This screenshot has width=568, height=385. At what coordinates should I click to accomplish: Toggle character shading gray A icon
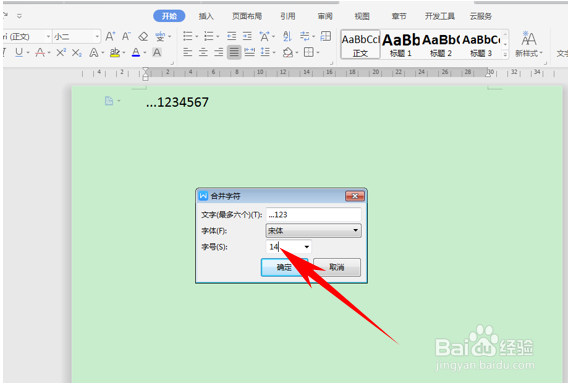(157, 53)
